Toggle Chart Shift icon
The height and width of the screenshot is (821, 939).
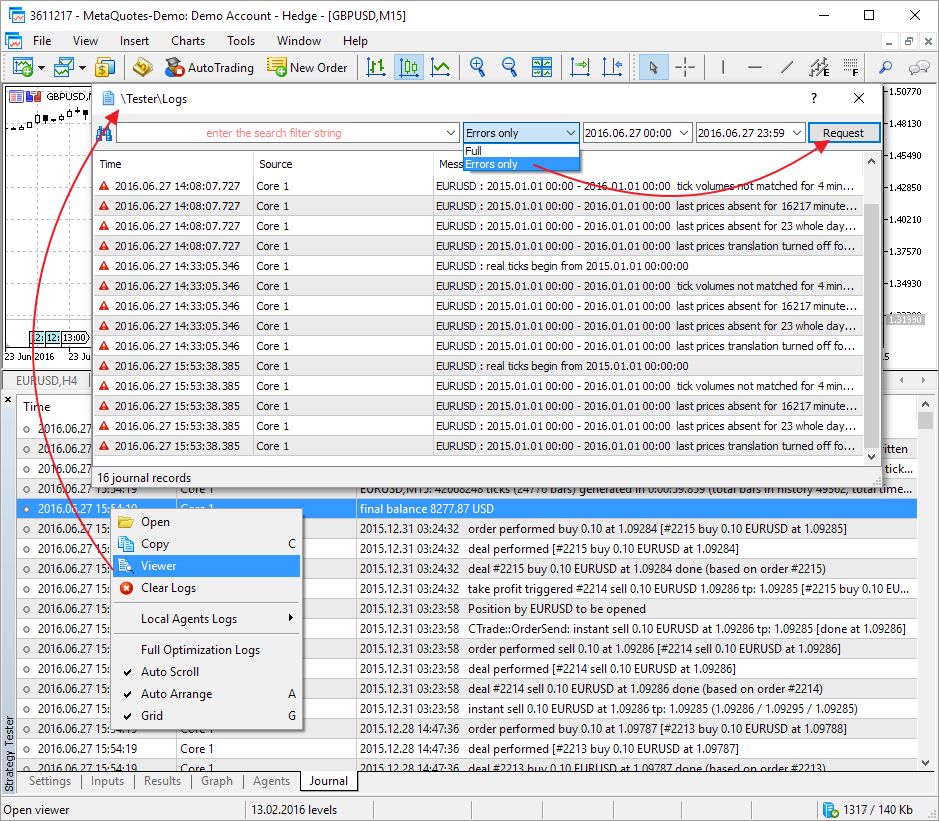point(612,67)
